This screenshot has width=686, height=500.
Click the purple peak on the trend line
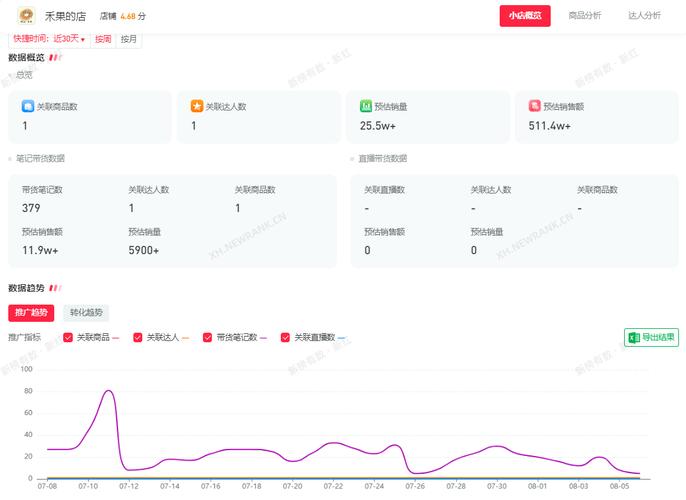(108, 391)
